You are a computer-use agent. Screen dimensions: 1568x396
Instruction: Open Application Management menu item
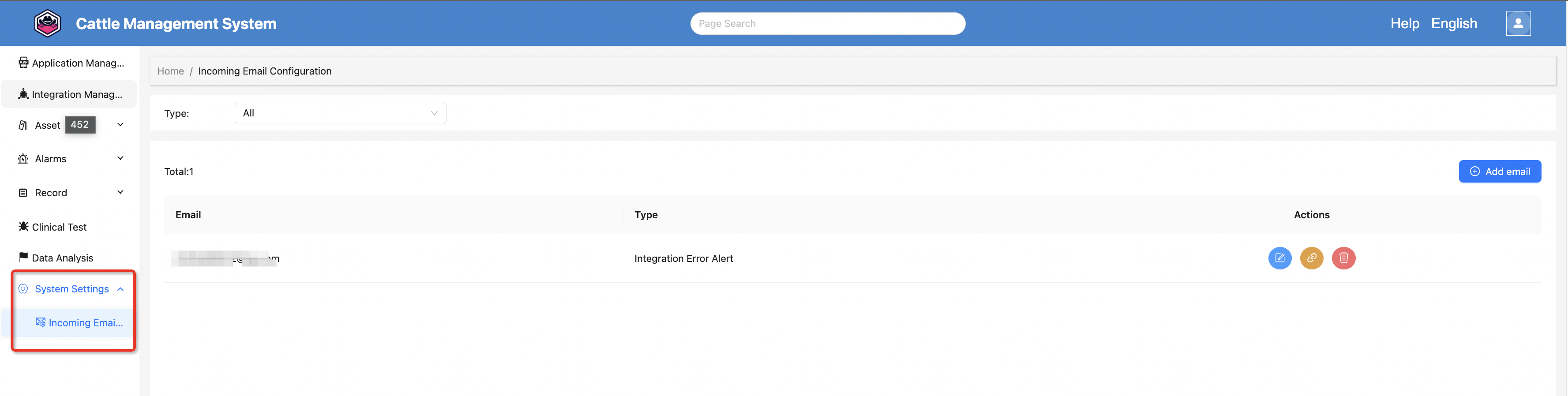(69, 63)
